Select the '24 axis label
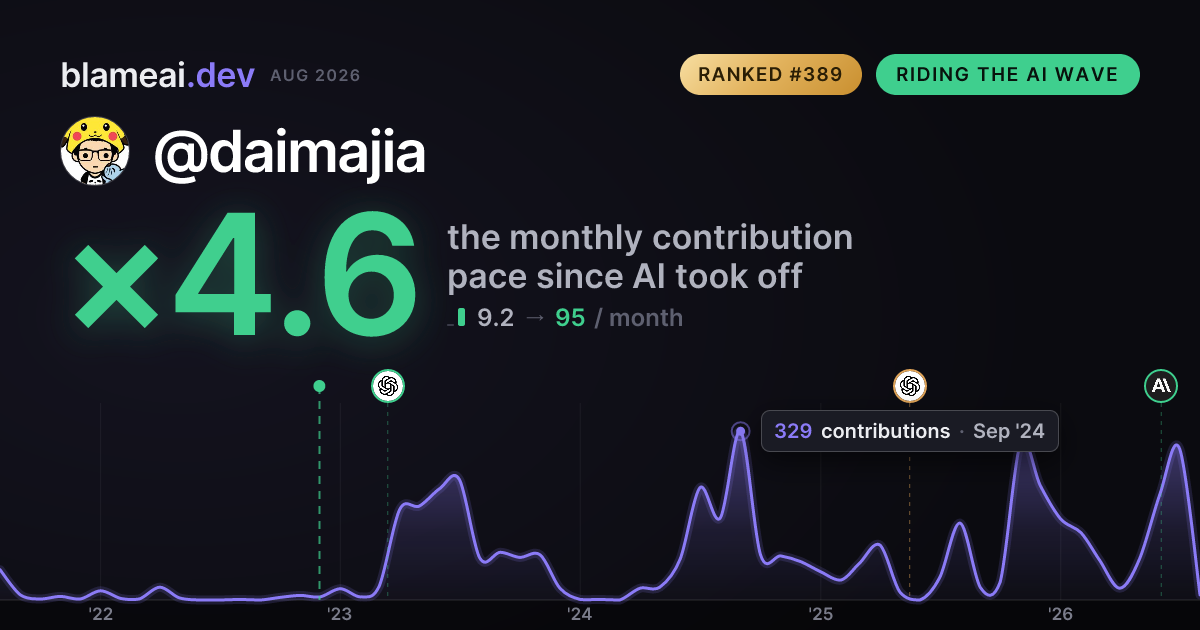The image size is (1200, 630). [x=580, y=614]
